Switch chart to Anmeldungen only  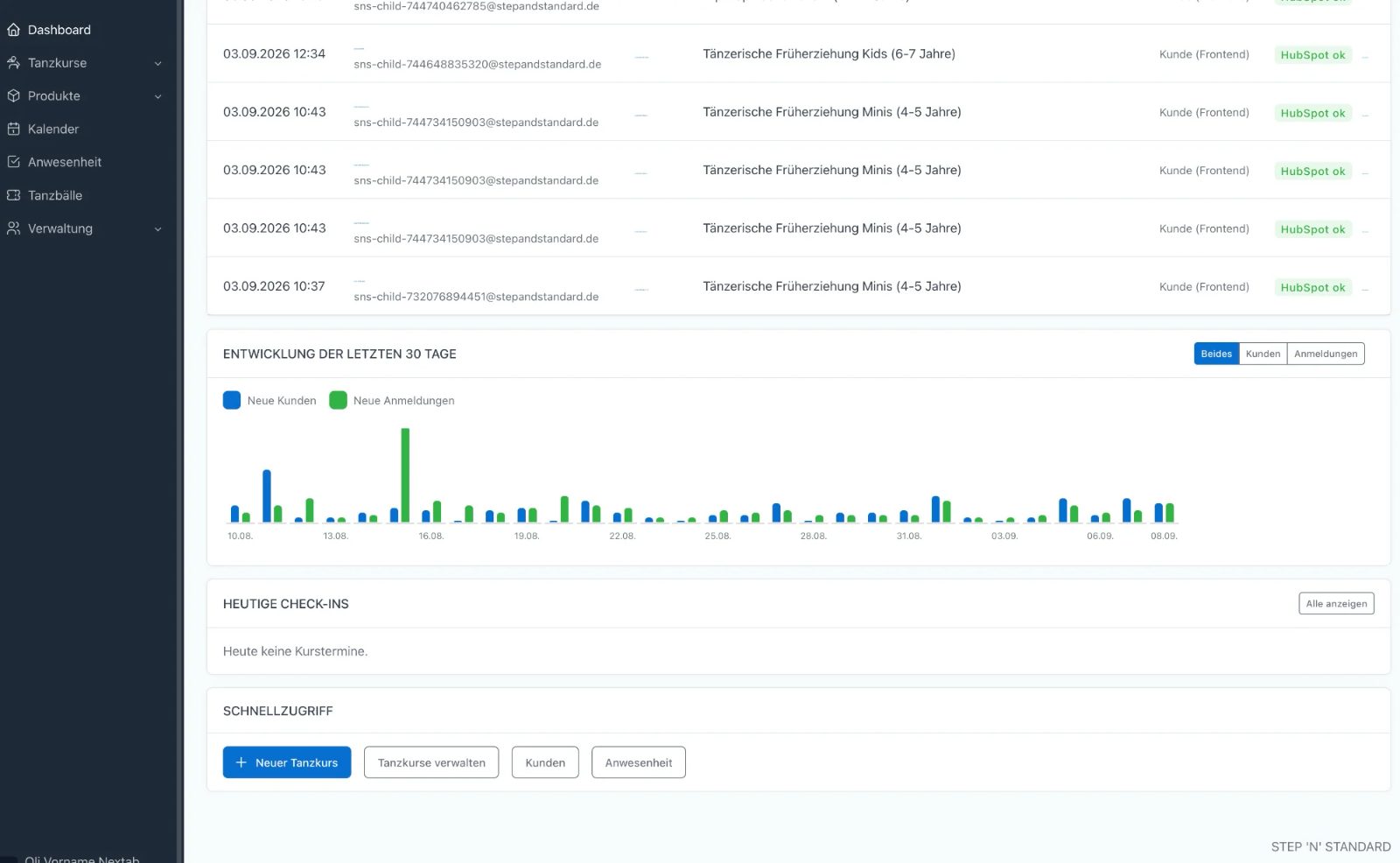pyautogui.click(x=1326, y=354)
